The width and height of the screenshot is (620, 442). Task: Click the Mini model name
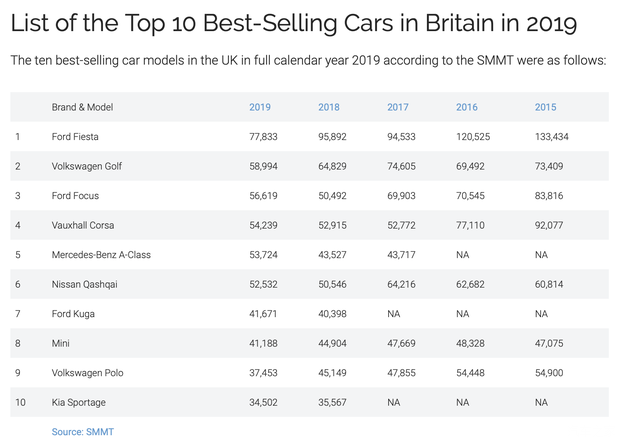(61, 343)
